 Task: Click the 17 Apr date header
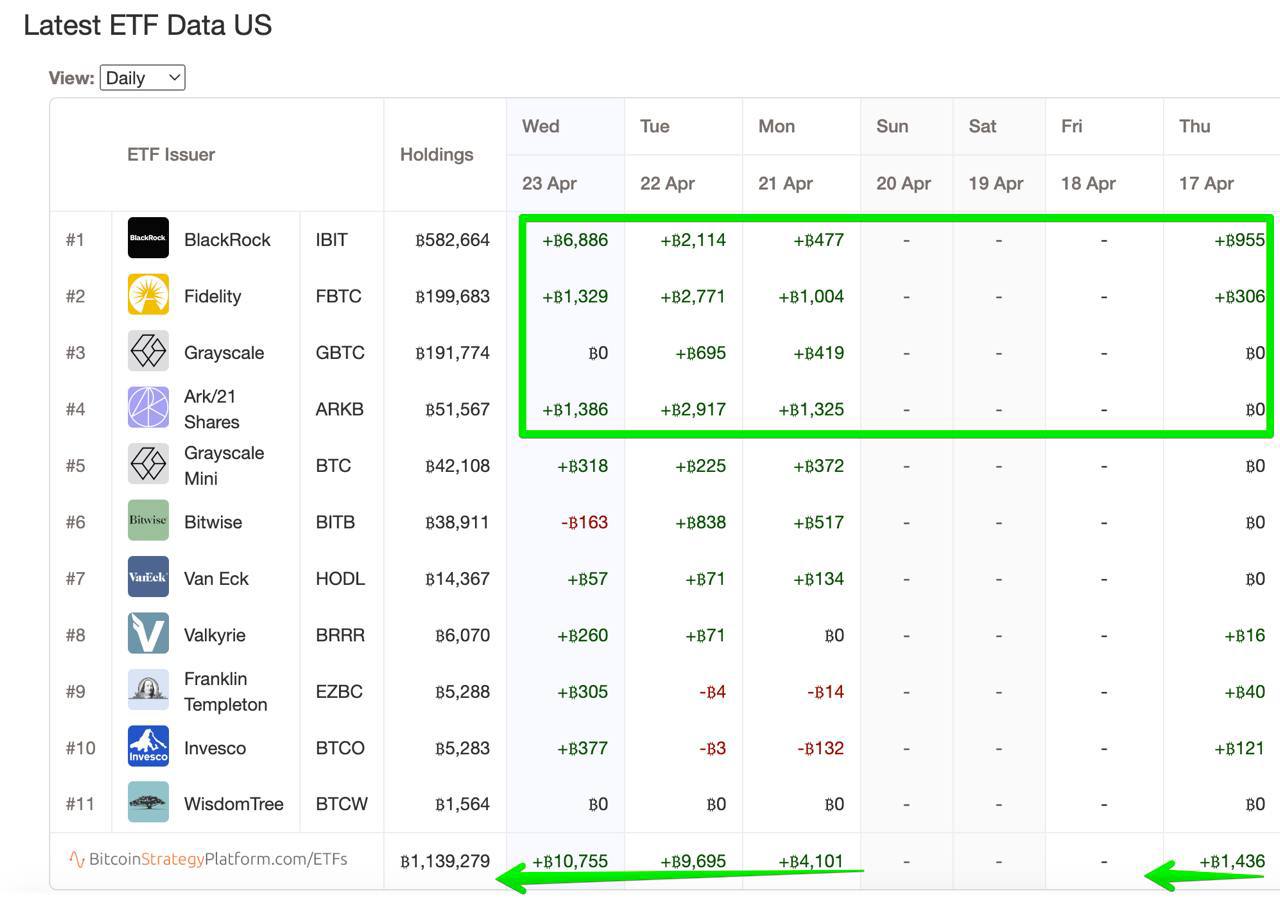tap(1207, 183)
